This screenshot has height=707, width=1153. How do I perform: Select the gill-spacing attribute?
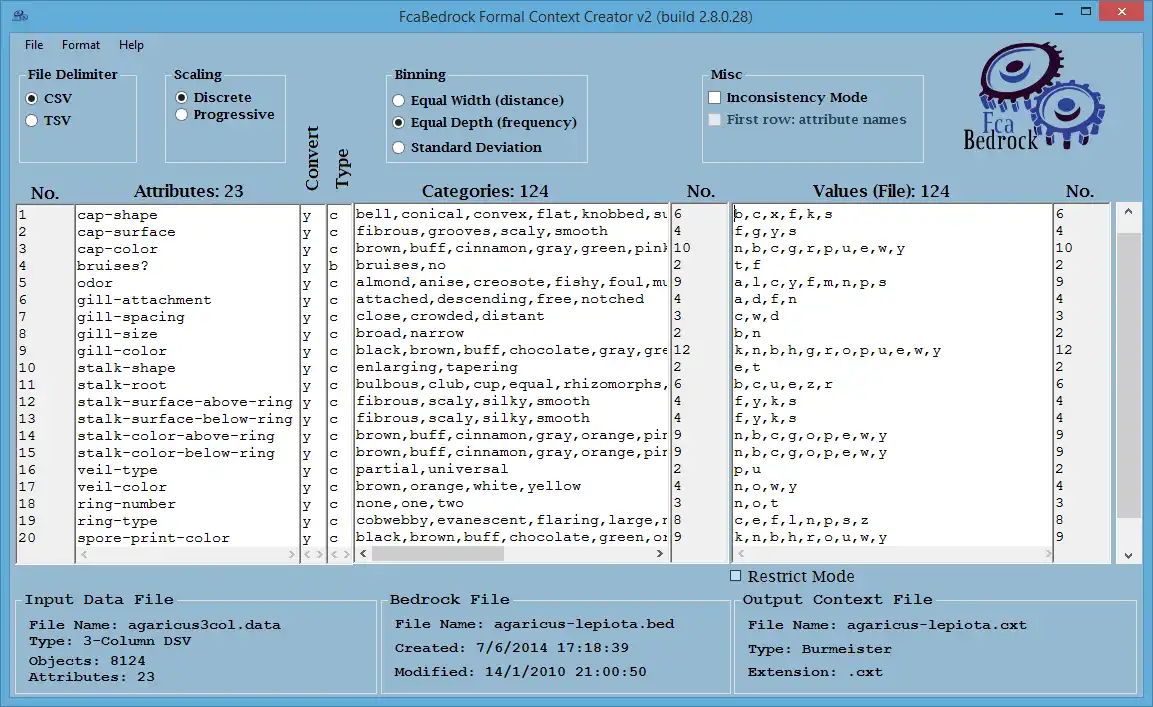click(x=131, y=317)
